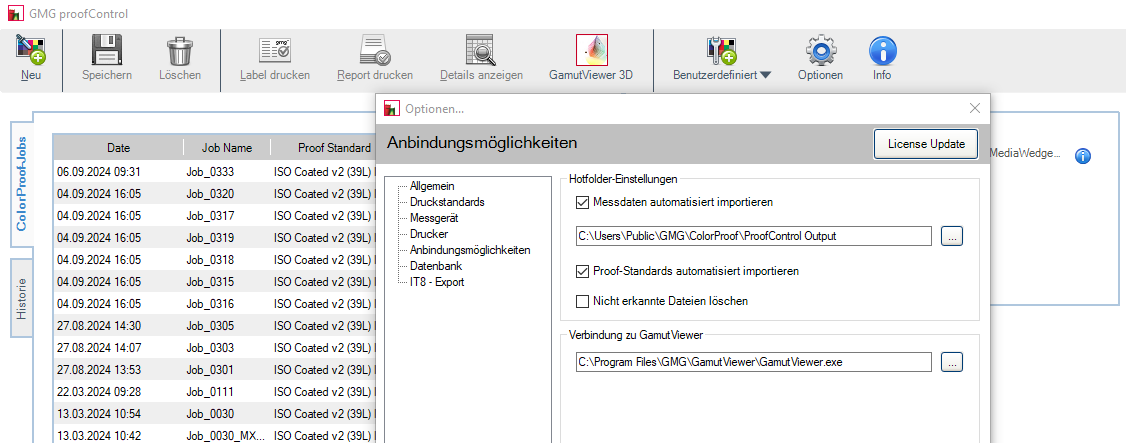This screenshot has width=1126, height=443.
Task: Select the Job_0318 row
Action: click(x=214, y=260)
